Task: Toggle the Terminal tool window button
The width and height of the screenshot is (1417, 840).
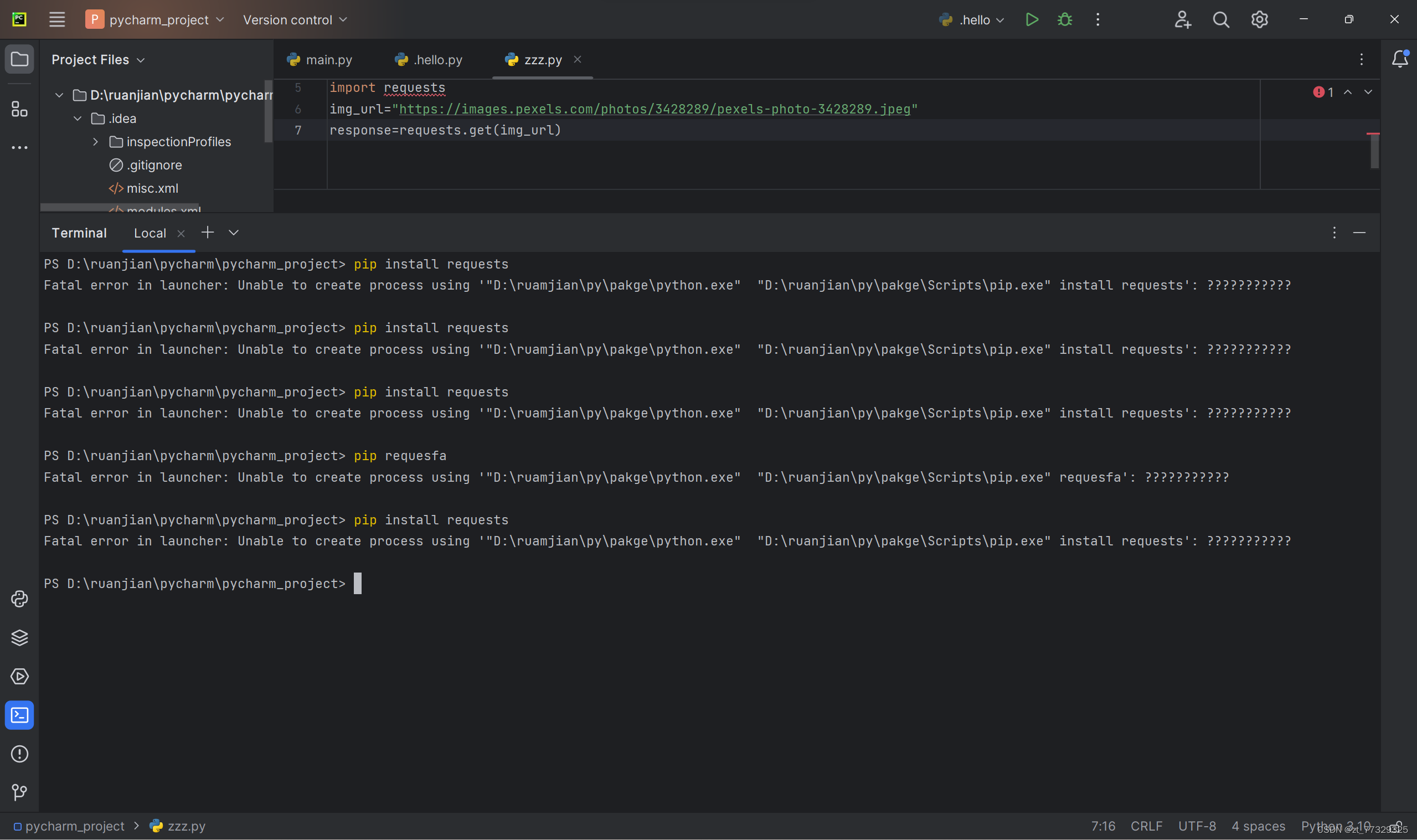Action: coord(19,715)
